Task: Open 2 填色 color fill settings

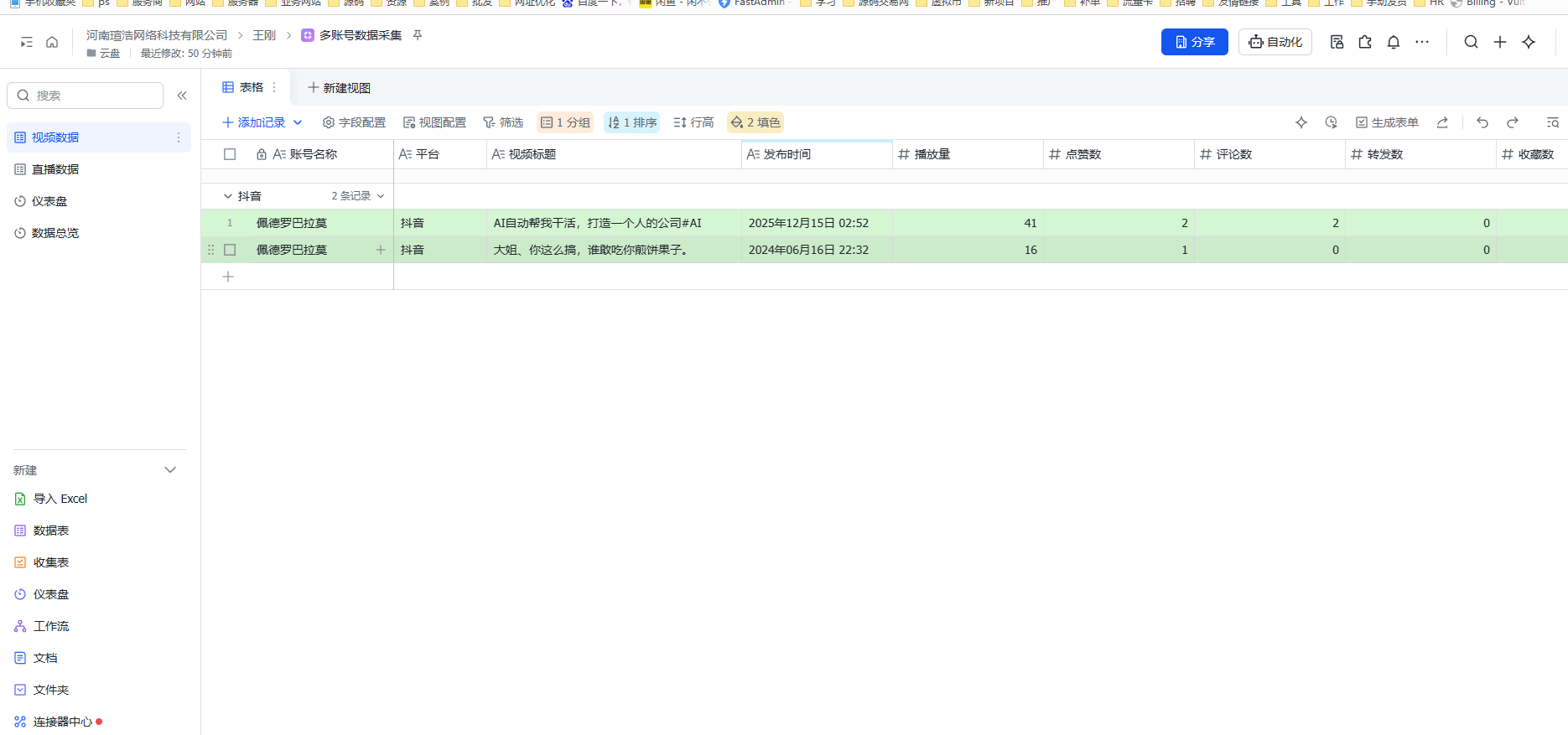Action: click(x=755, y=122)
